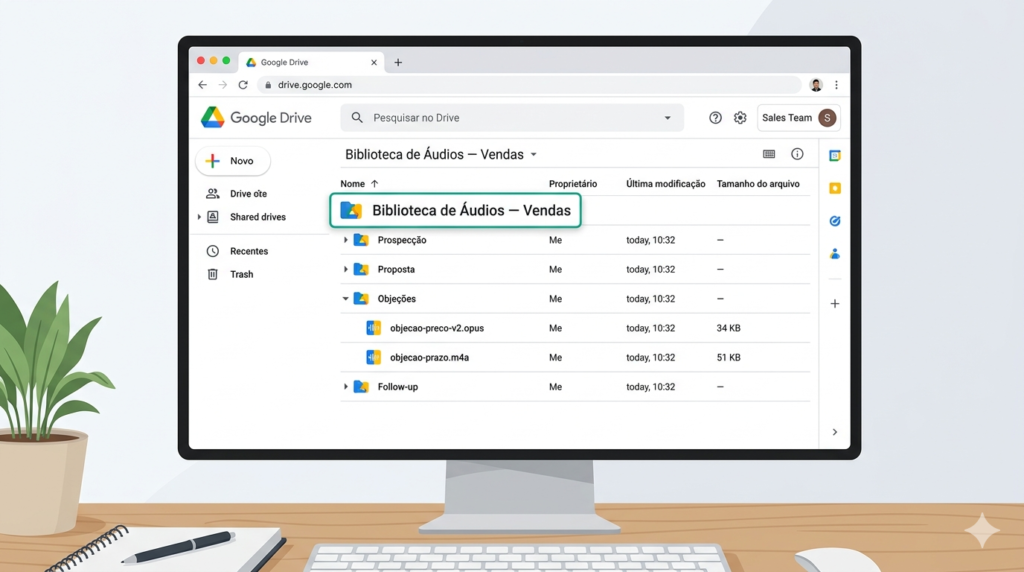Click the Follow-up folder icon
Image resolution: width=1024 pixels, height=572 pixels.
pyautogui.click(x=361, y=387)
